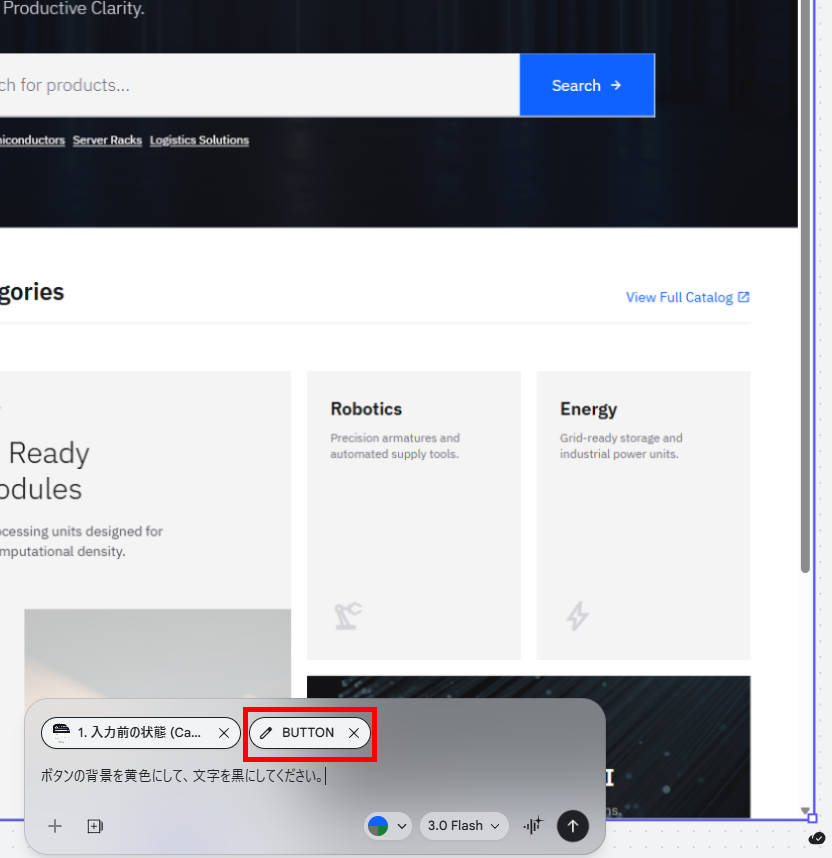832x858 pixels.
Task: Click the voice input waveform icon
Action: coord(533,825)
